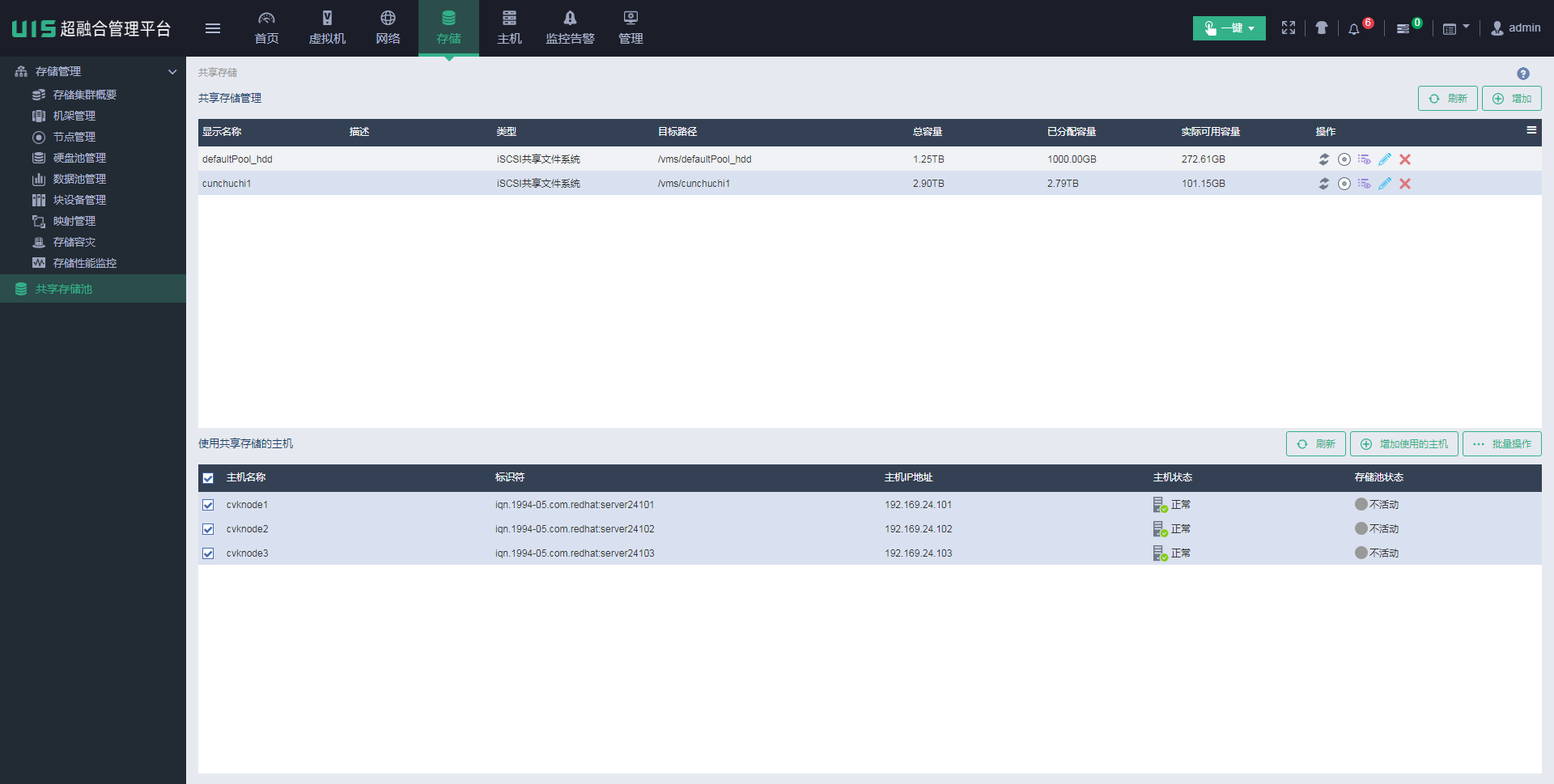Select the 存储 storage tab
The image size is (1554, 784).
point(448,28)
